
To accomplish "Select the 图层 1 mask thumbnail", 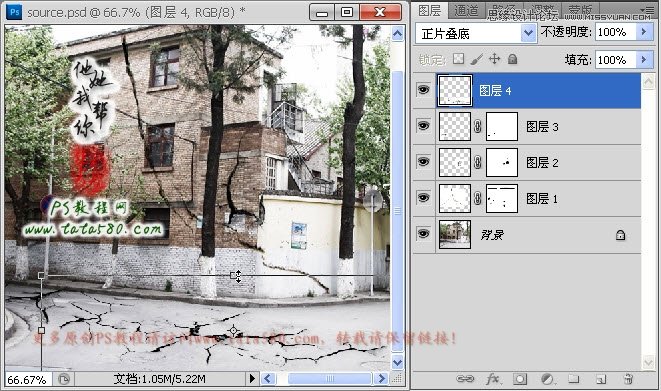I will pos(502,198).
